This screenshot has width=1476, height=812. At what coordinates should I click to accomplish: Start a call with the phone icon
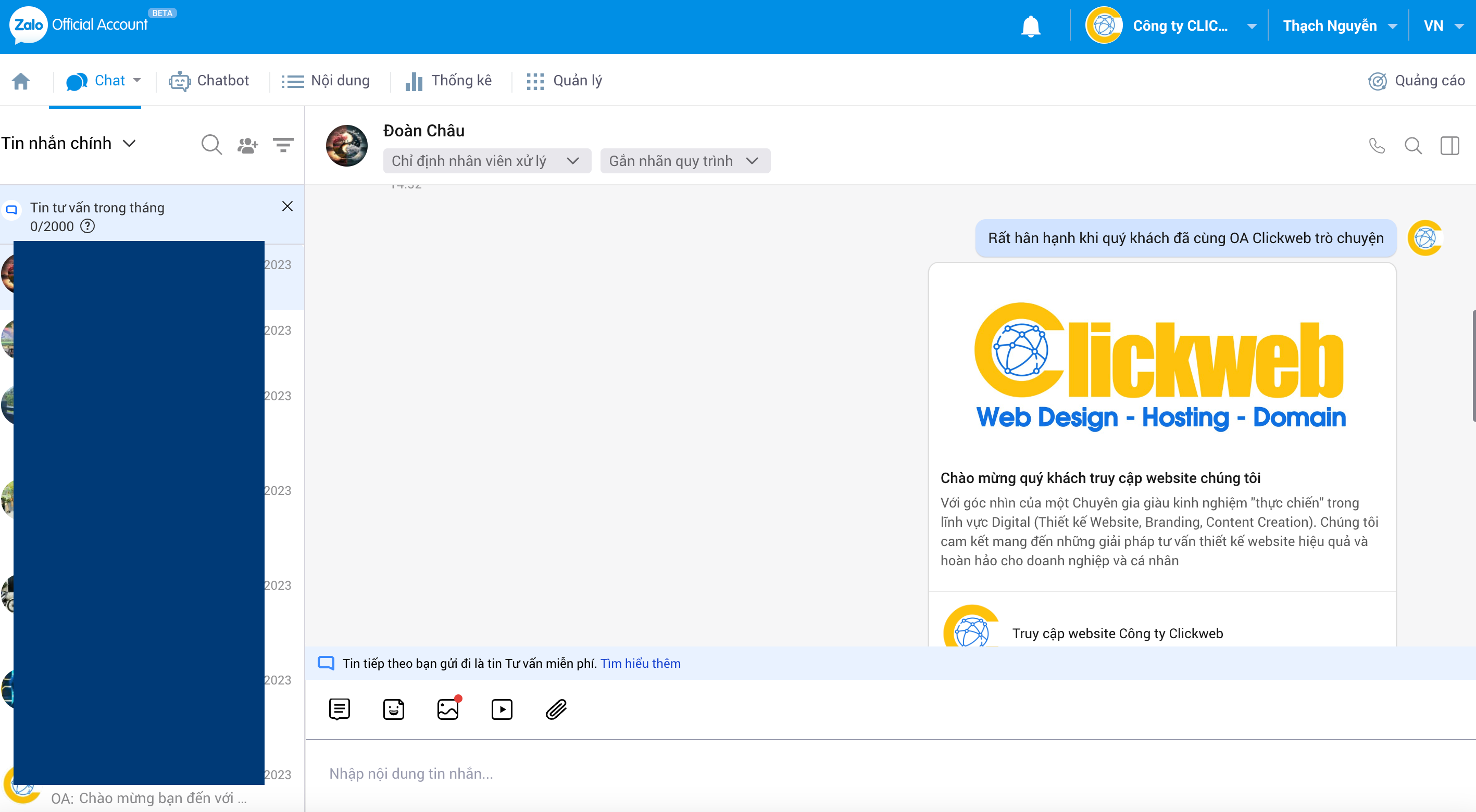pos(1377,146)
